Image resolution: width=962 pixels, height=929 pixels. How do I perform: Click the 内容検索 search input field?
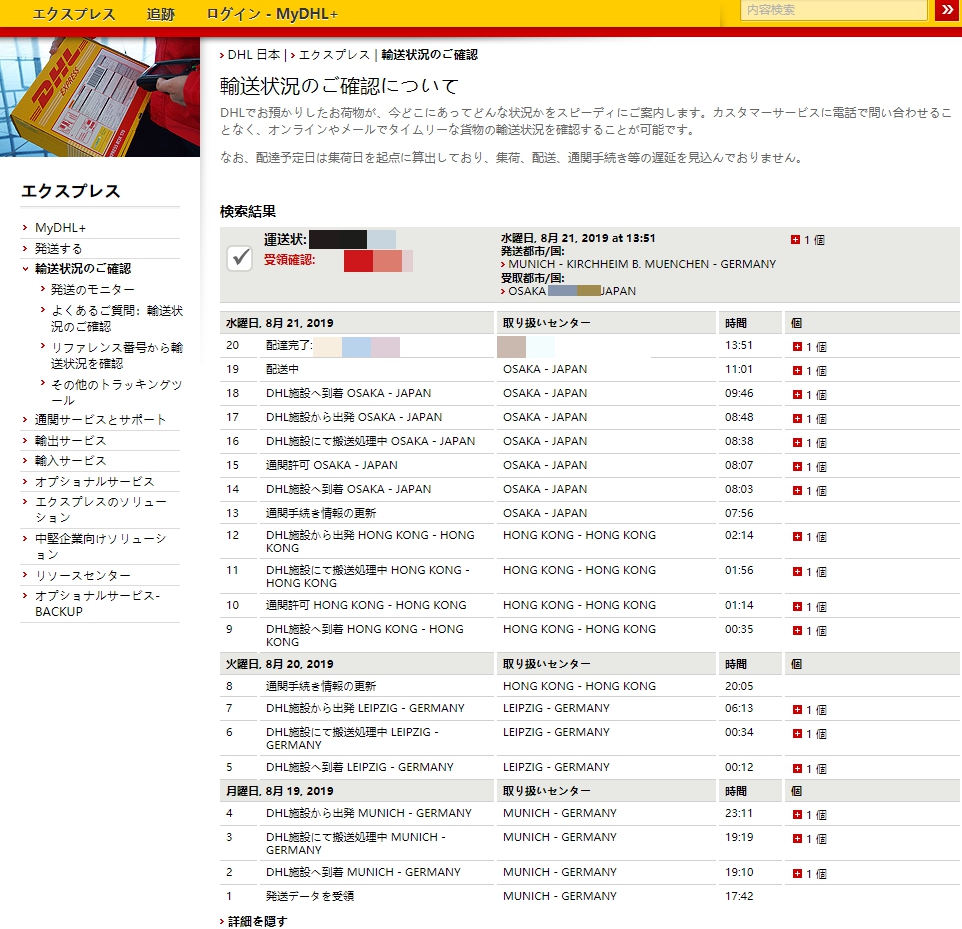[x=834, y=10]
